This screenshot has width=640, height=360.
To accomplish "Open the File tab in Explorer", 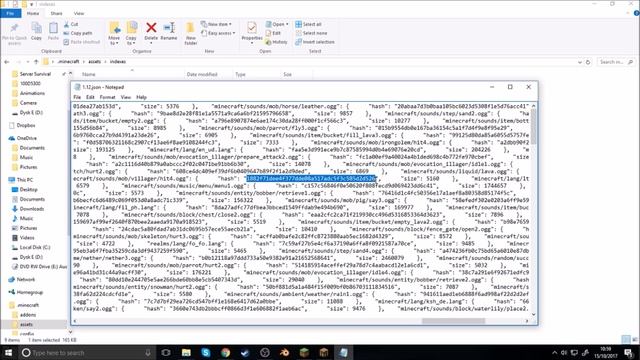I will point(11,13).
